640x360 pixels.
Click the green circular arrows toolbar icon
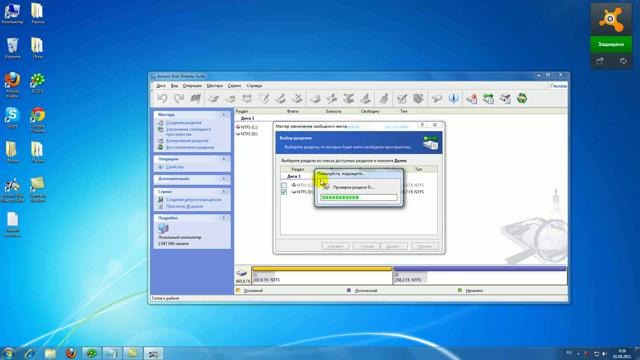coord(522,98)
